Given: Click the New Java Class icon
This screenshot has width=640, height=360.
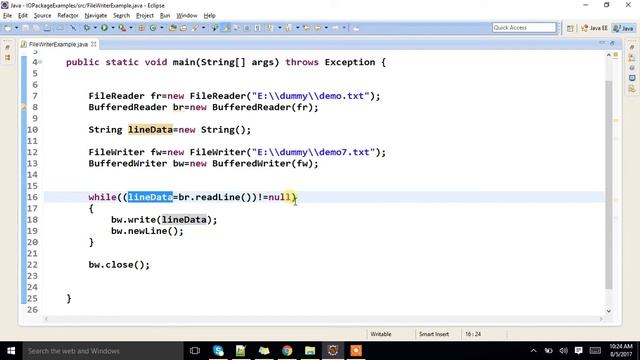Looking at the screenshot, I should (153, 28).
